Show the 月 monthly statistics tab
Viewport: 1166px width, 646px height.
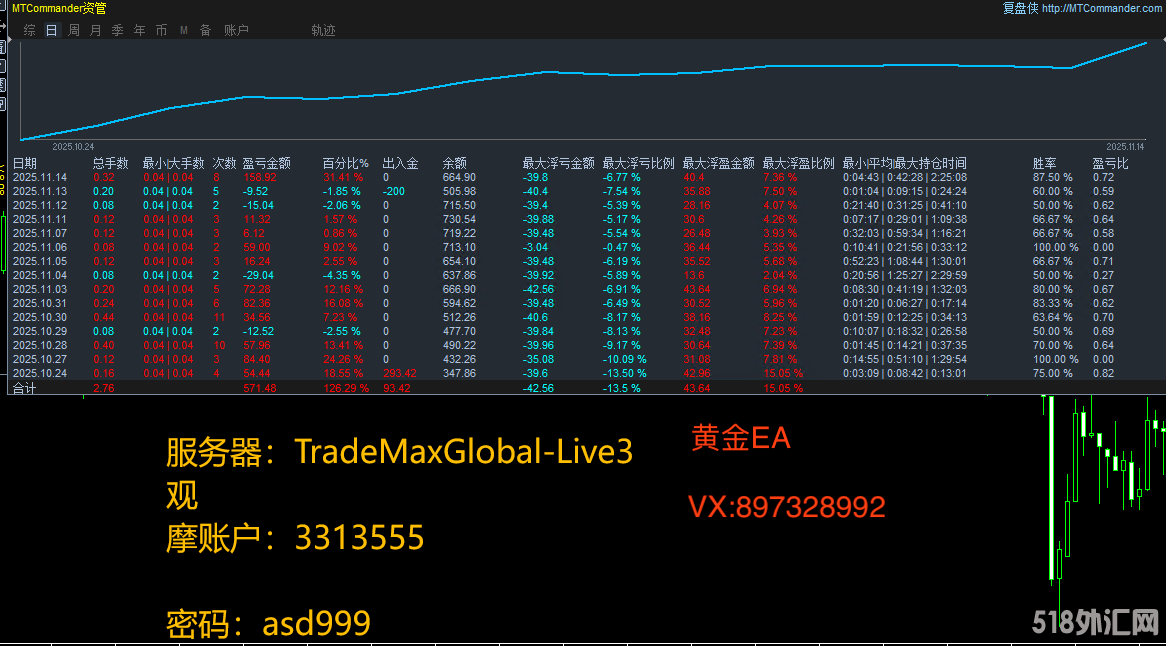click(95, 30)
